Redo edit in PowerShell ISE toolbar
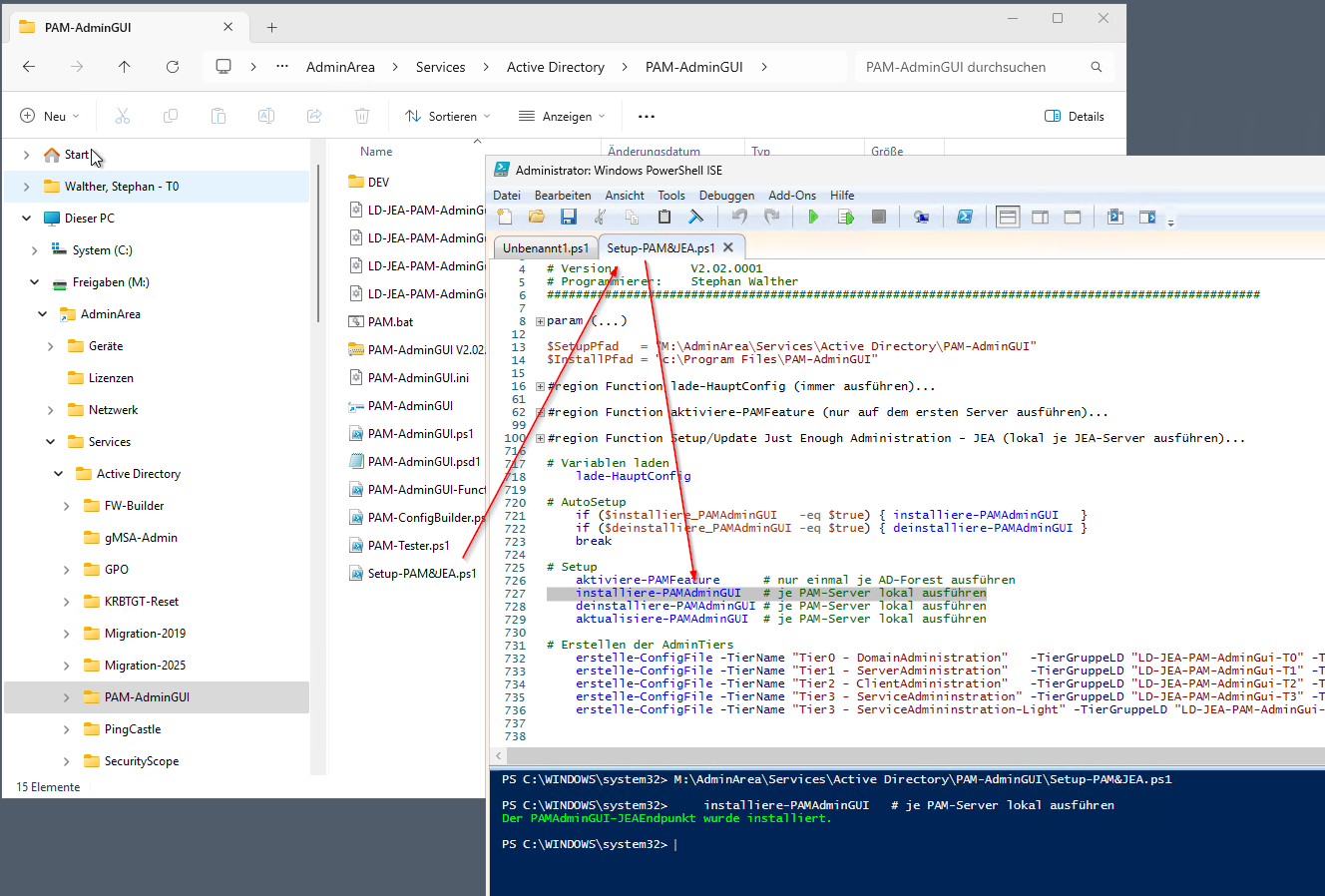 click(771, 217)
